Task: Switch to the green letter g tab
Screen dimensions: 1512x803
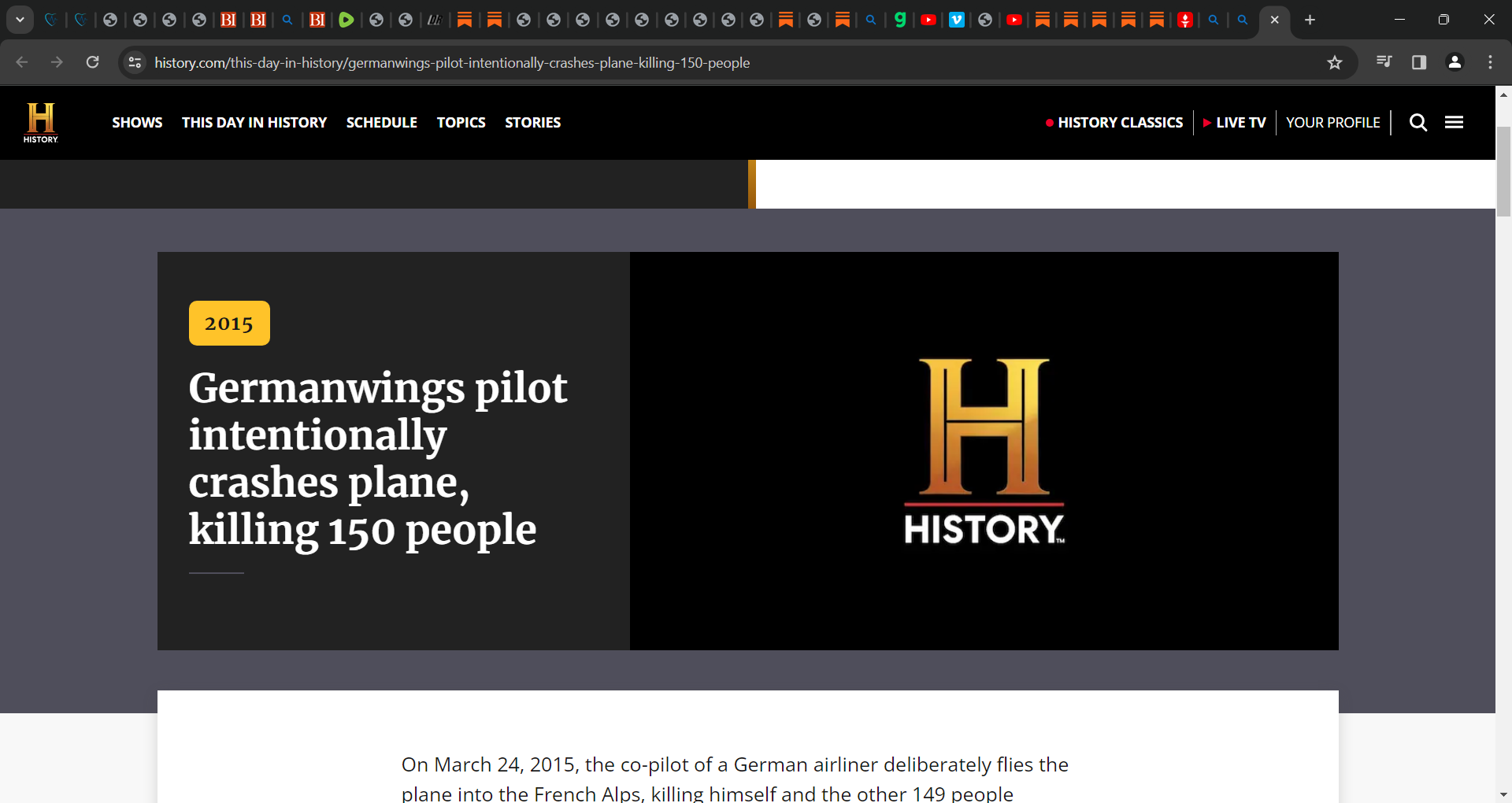Action: (x=900, y=20)
